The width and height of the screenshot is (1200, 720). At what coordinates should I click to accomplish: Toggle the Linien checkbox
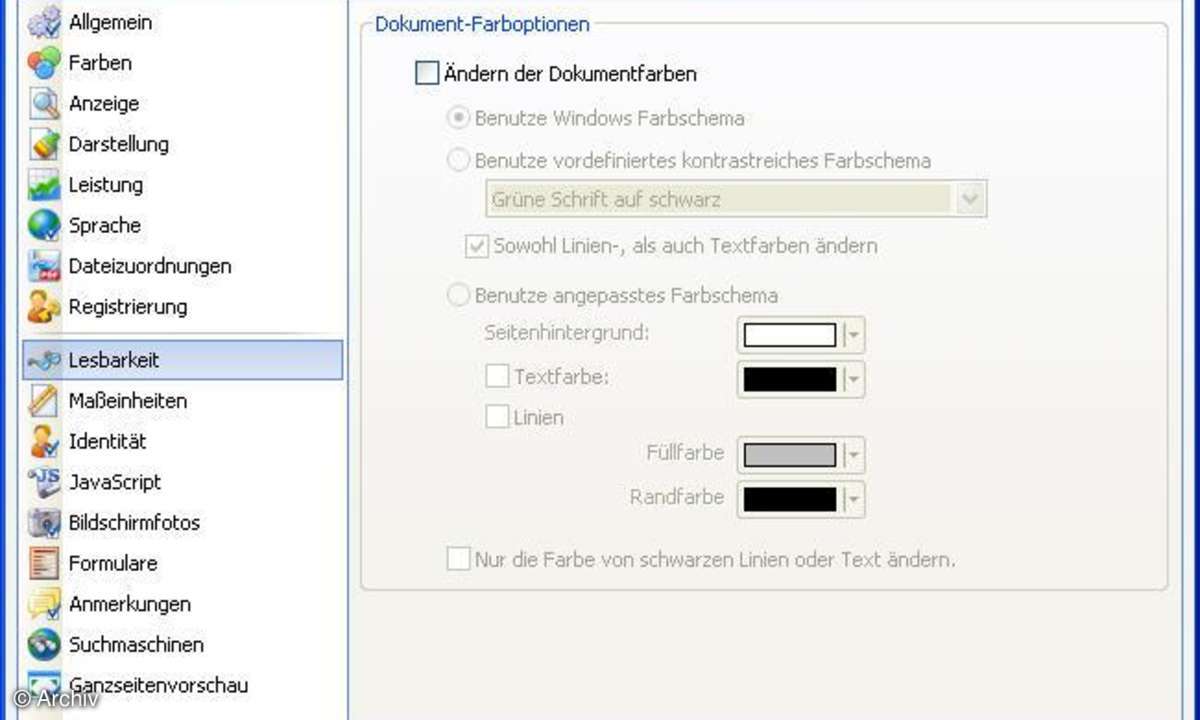click(x=497, y=417)
